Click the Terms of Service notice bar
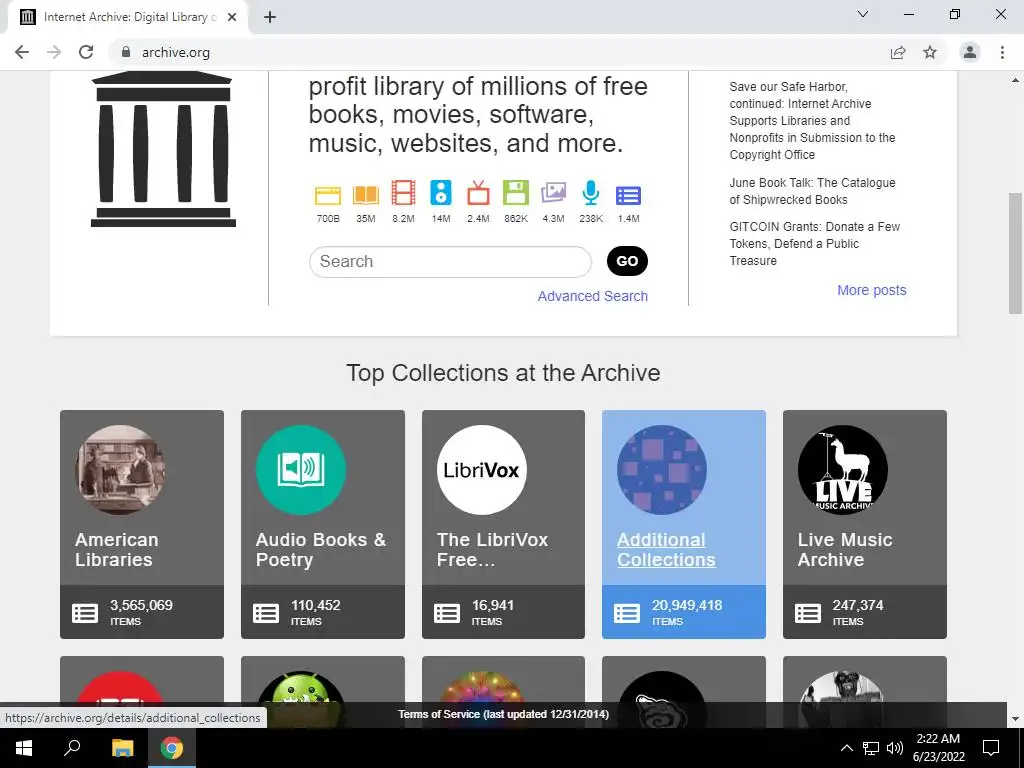The height and width of the screenshot is (768, 1024). tap(504, 714)
